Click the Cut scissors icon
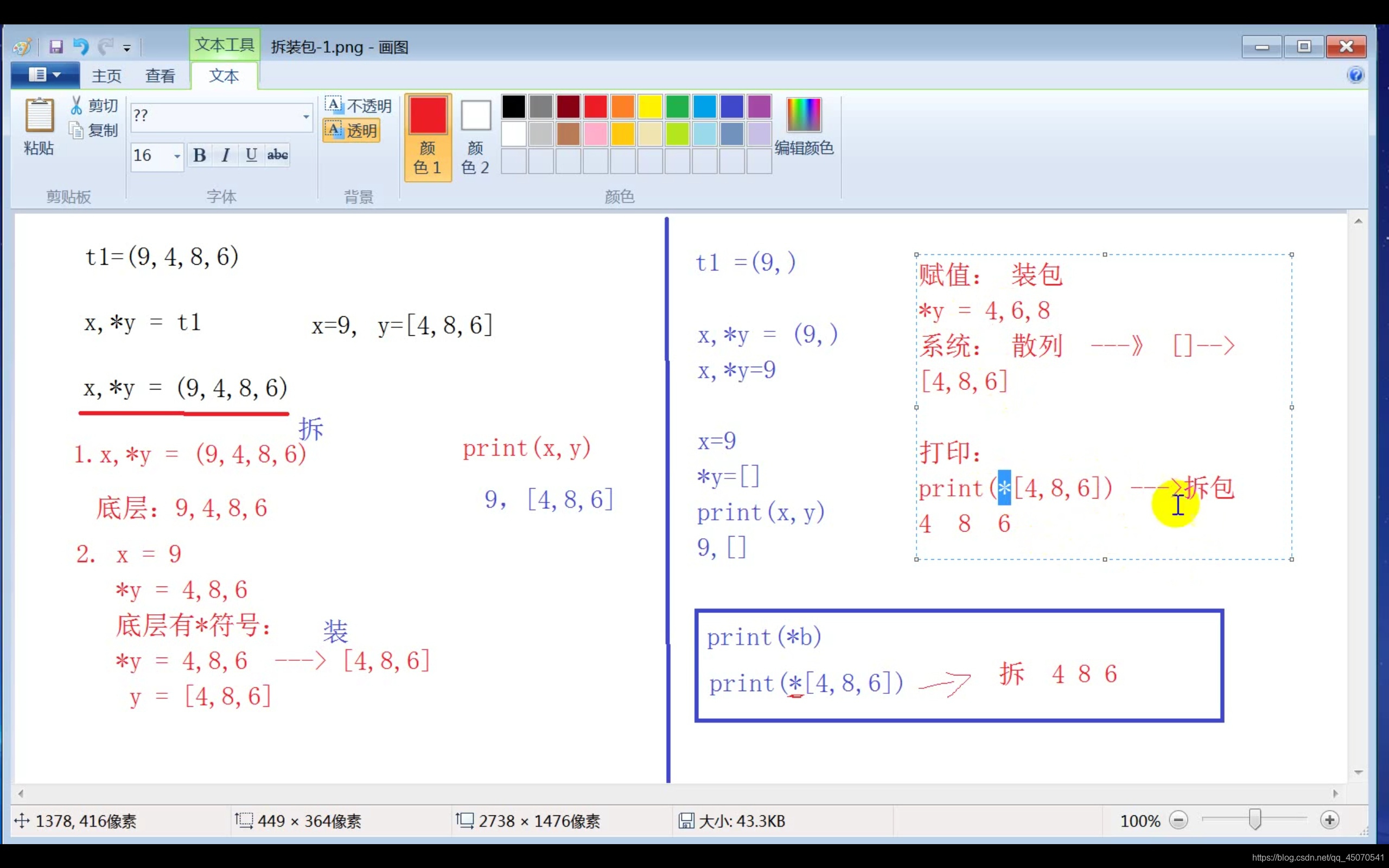1389x868 pixels. [77, 105]
